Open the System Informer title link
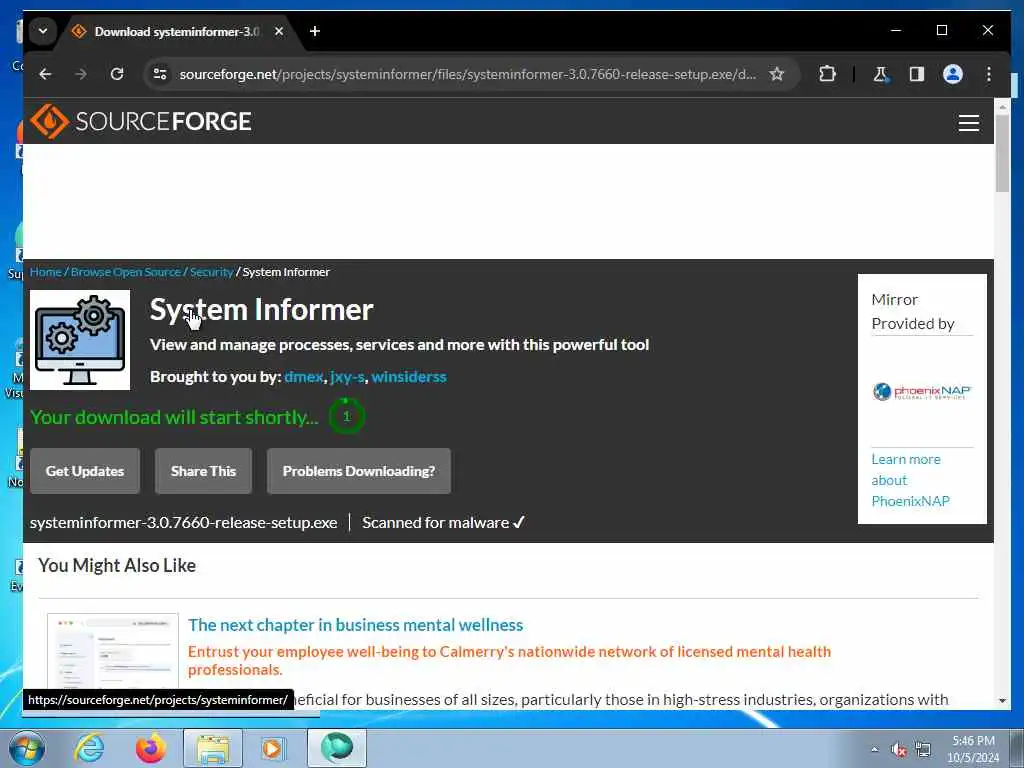Screen dimensions: 1024x768 (x=261, y=310)
